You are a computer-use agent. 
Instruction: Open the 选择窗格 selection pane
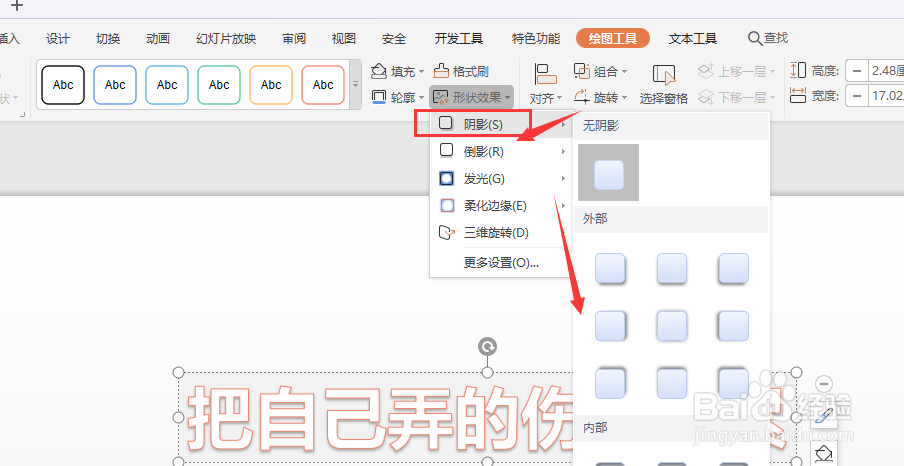click(x=664, y=84)
